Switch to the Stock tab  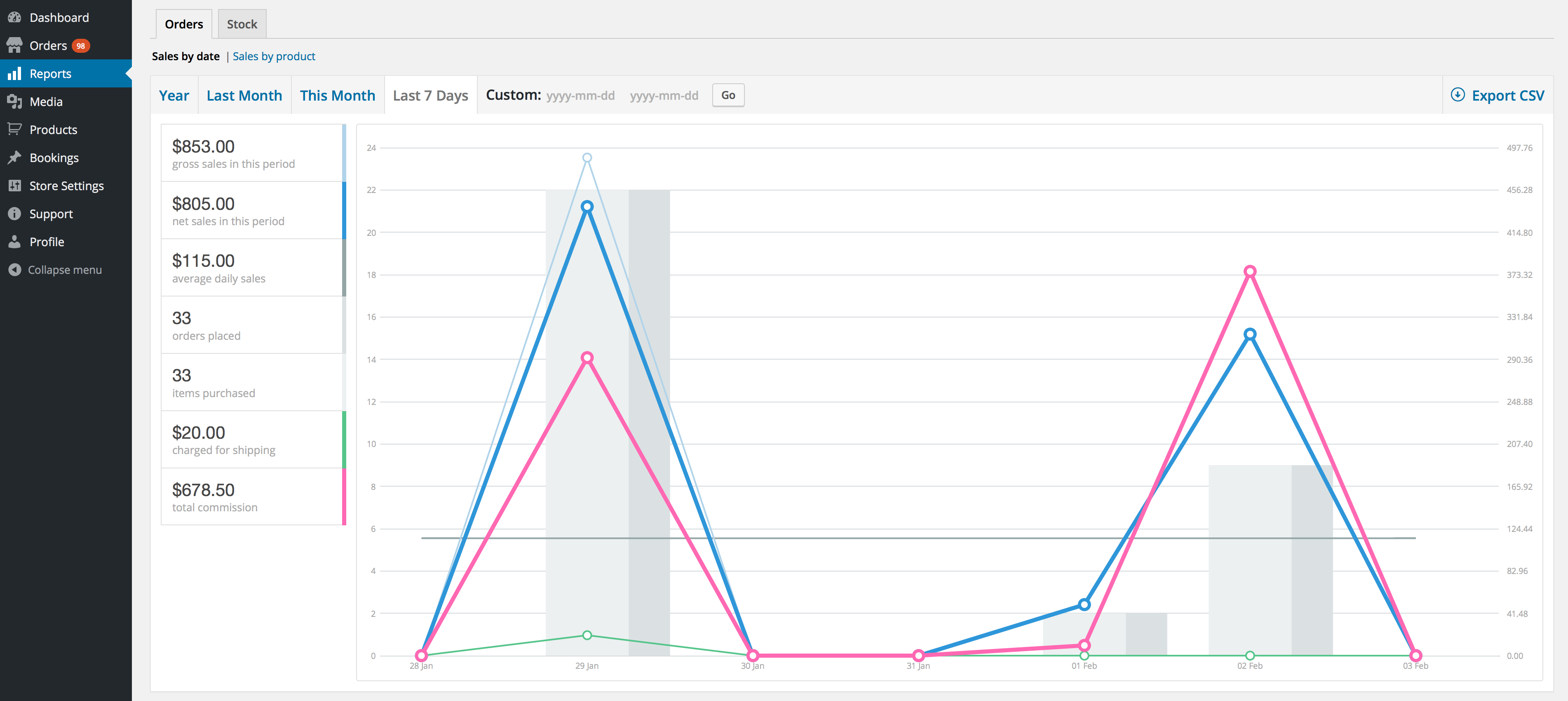(x=242, y=24)
